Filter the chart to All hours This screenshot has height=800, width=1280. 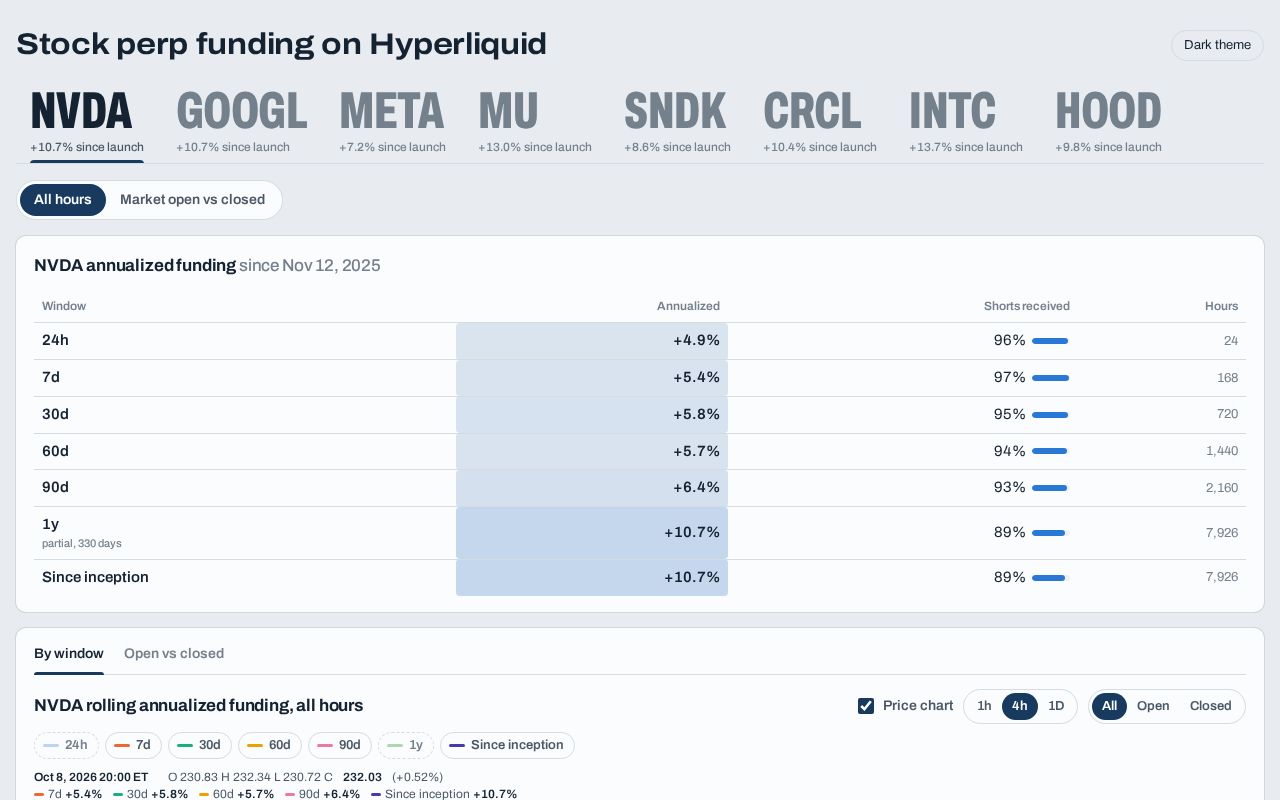pos(1109,706)
